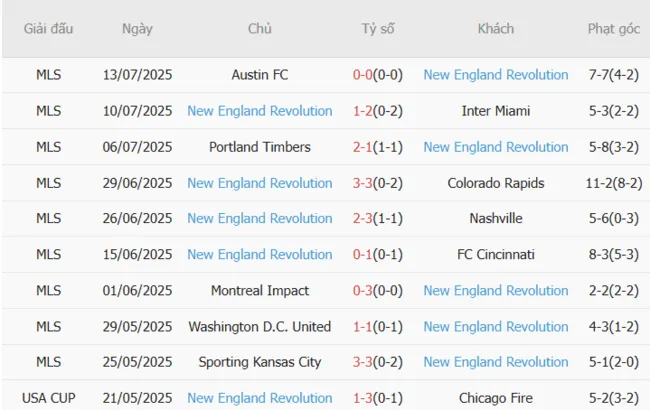Screen dimensions: 650x410
Task: Click the 1-3(0-1) score against Chicago Fire
Action: coord(378,398)
